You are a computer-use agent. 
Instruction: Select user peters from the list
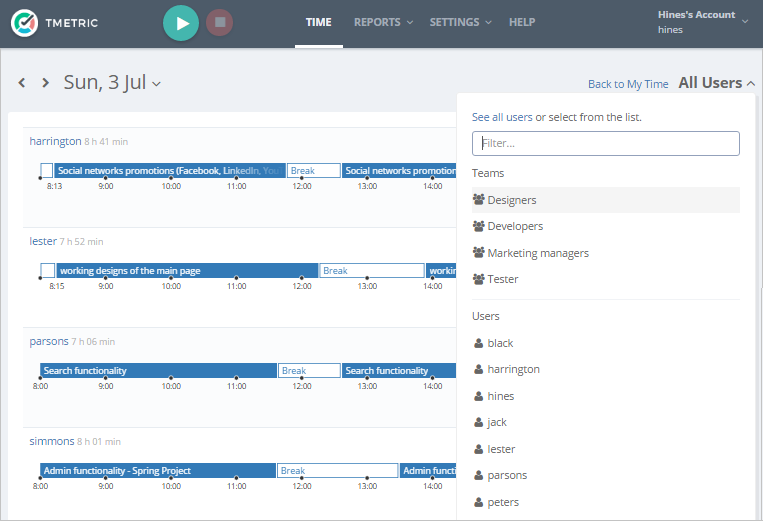pyautogui.click(x=606, y=502)
